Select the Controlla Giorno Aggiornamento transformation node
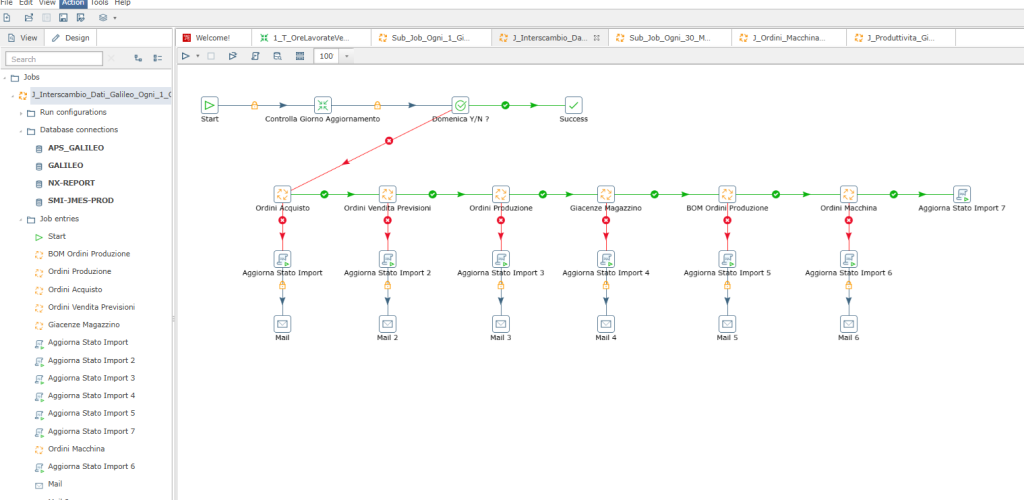1024x500 pixels. pyautogui.click(x=322, y=105)
